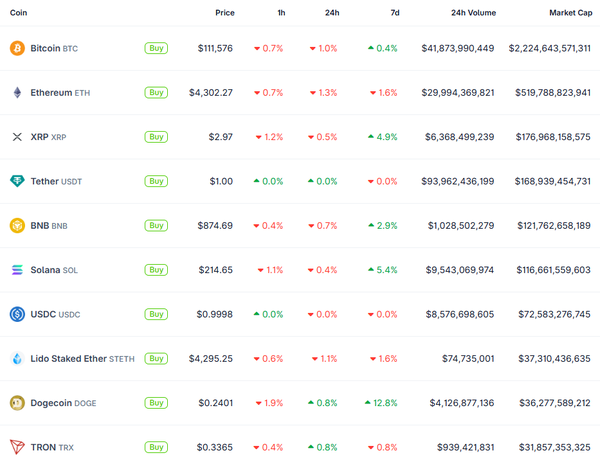Click the TRON logo icon
This screenshot has width=600, height=462.
[x=17, y=447]
